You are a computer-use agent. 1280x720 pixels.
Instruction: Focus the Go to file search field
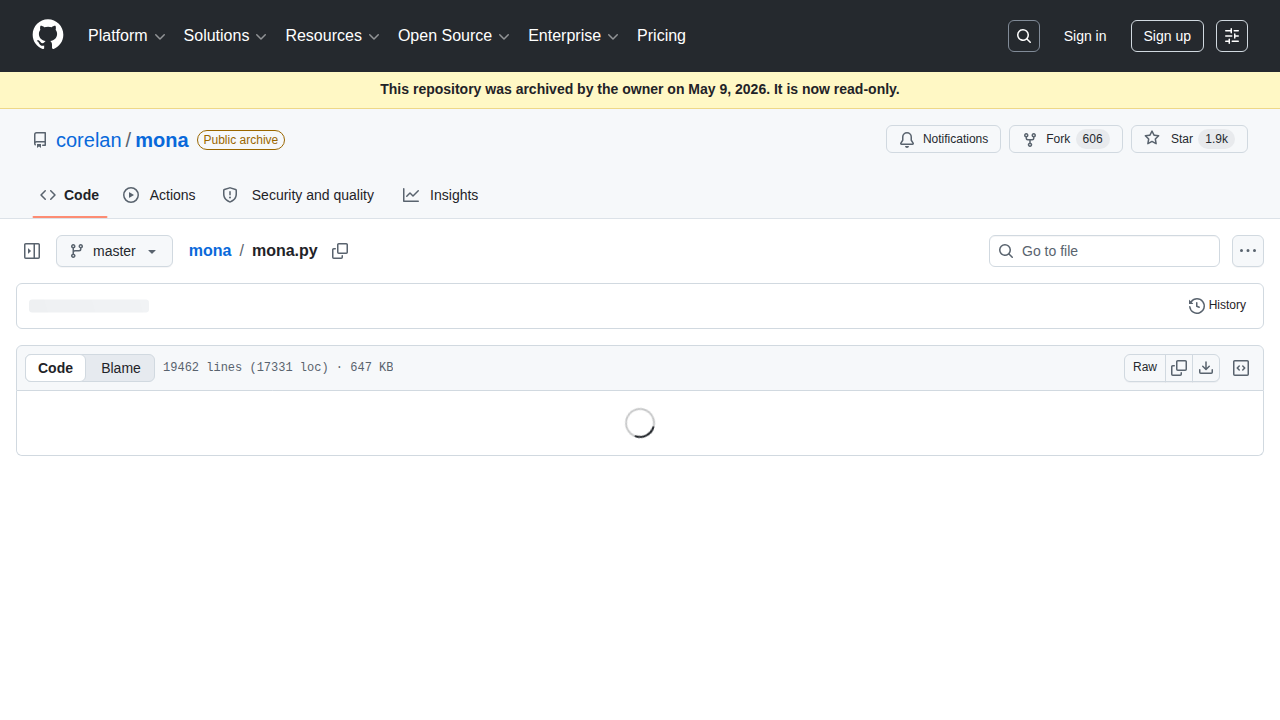point(1104,251)
